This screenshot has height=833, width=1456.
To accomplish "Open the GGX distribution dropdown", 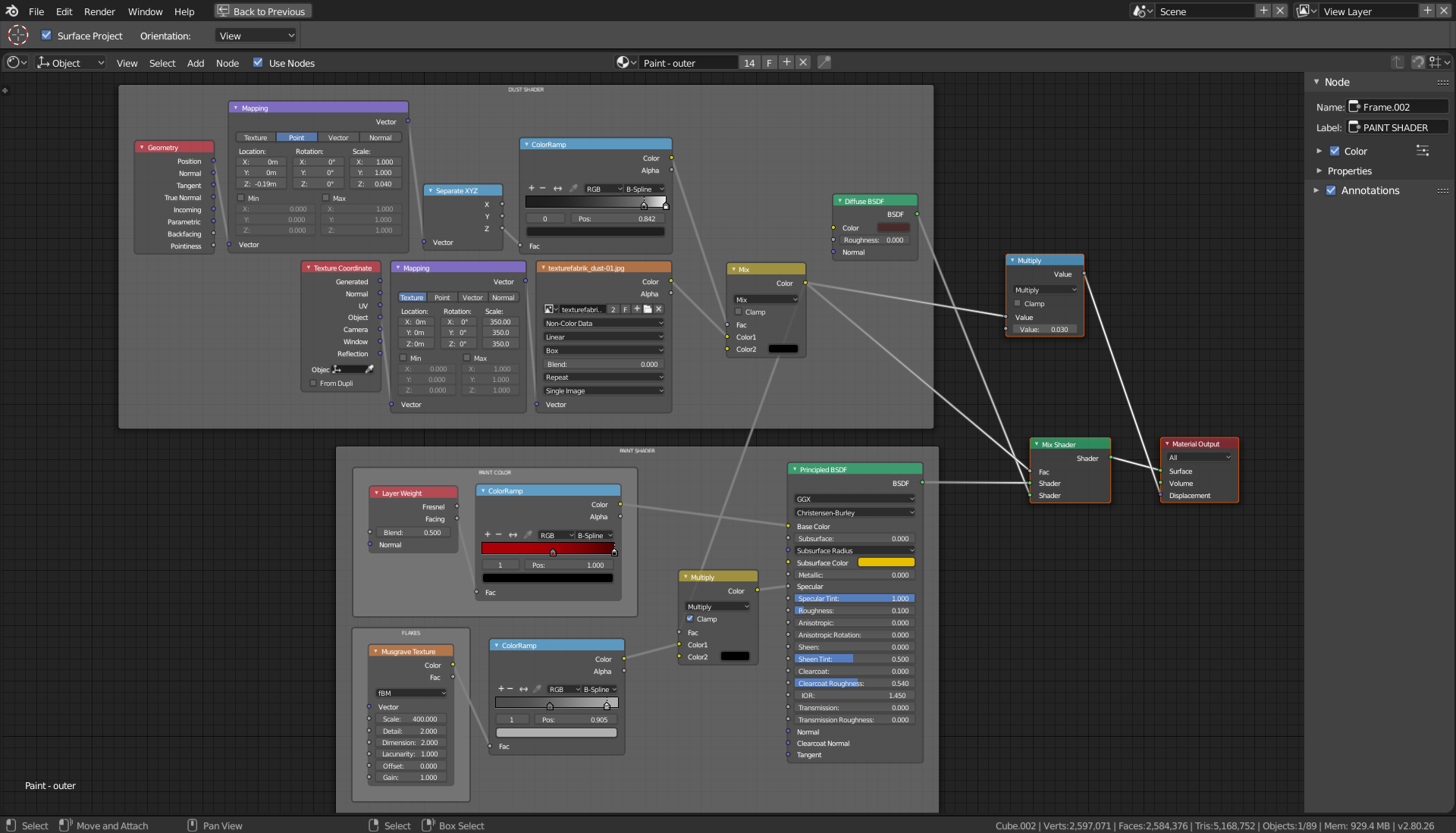I will point(854,499).
